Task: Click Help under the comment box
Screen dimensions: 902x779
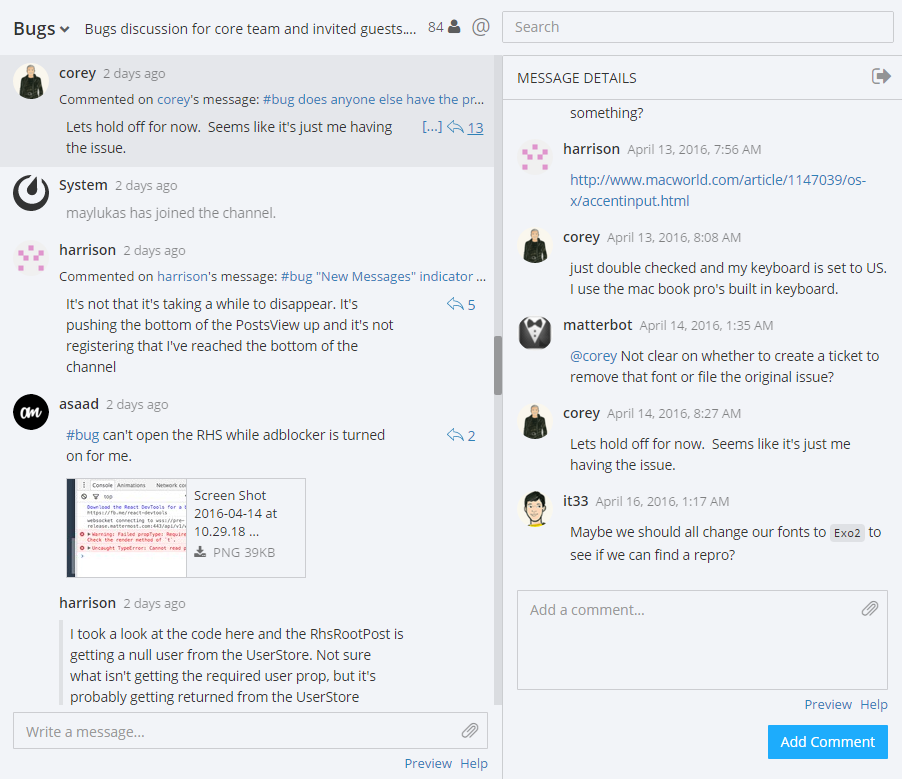Action: [874, 705]
